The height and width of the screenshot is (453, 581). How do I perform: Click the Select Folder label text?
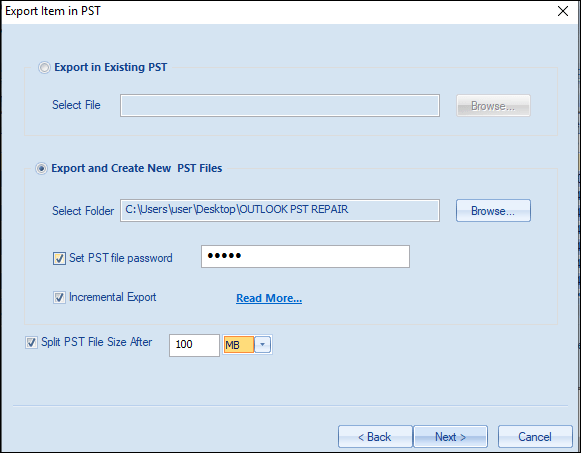83,211
